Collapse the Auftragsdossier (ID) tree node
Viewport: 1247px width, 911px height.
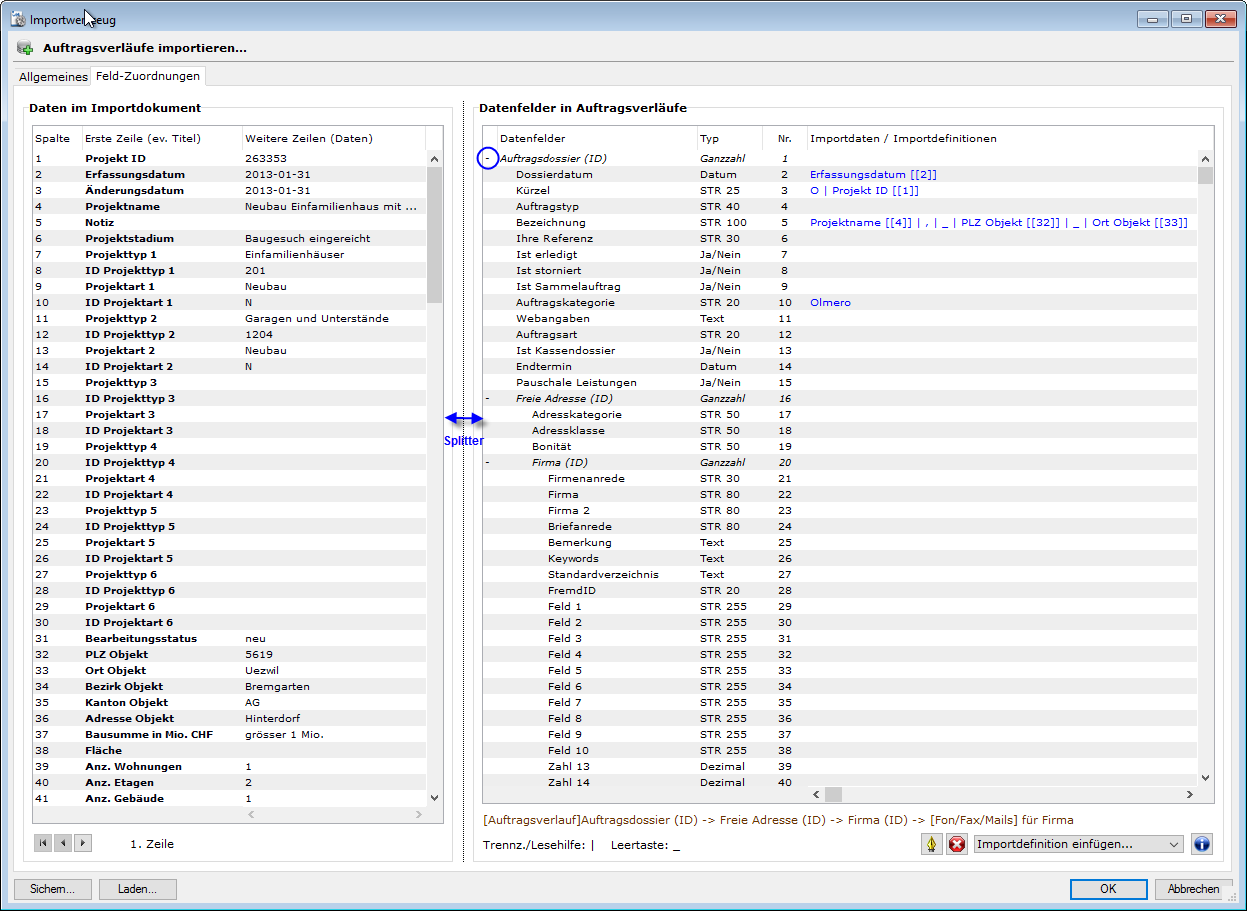pos(487,158)
